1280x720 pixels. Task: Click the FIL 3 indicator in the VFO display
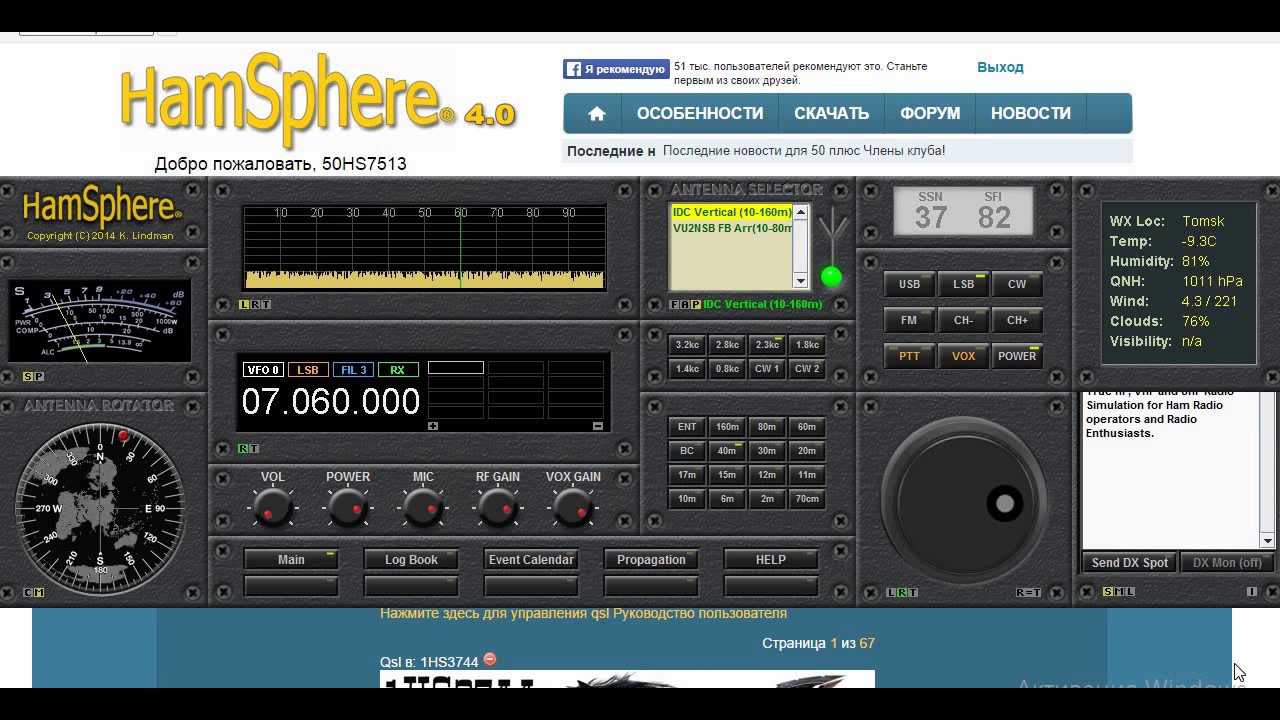pos(353,370)
